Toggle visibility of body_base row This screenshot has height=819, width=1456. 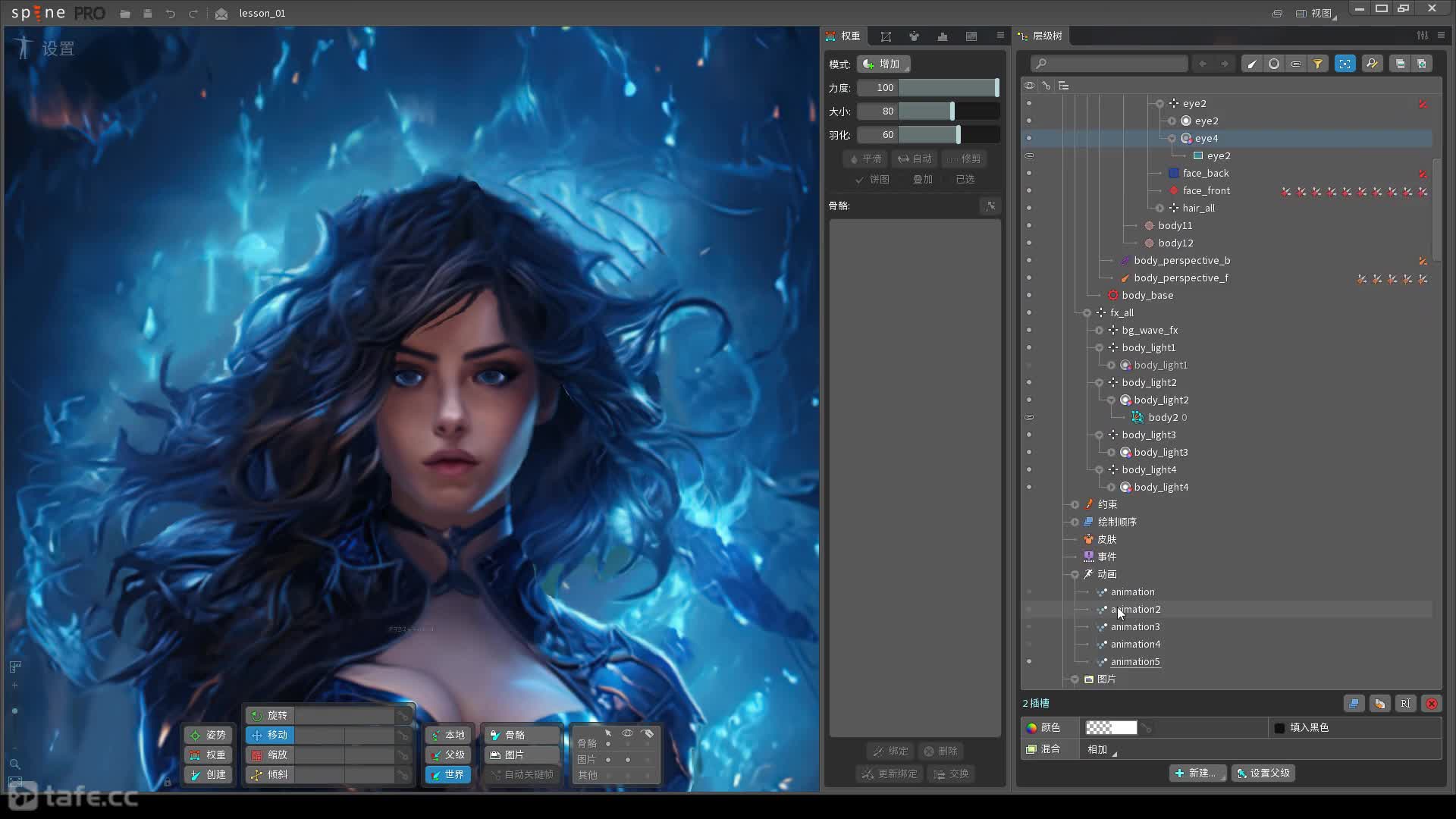tap(1029, 296)
